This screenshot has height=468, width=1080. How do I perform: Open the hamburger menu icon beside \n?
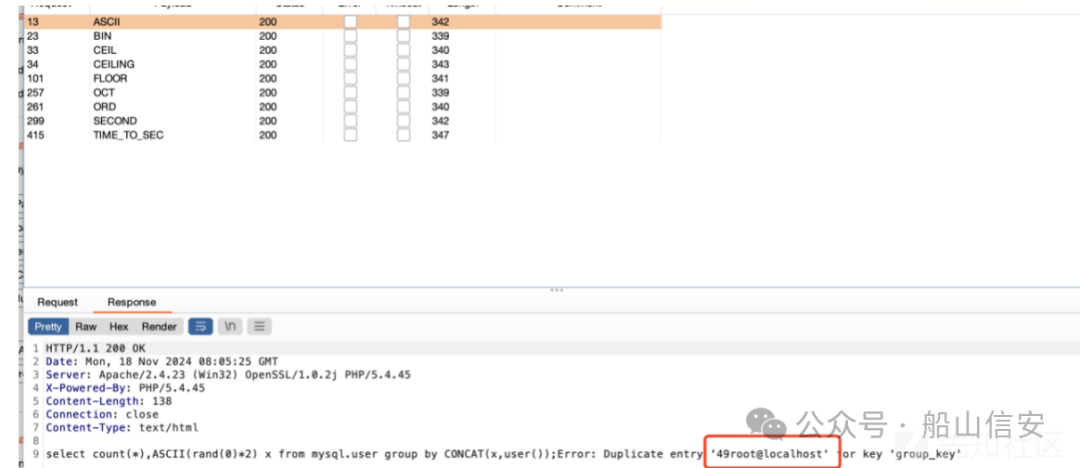259,327
